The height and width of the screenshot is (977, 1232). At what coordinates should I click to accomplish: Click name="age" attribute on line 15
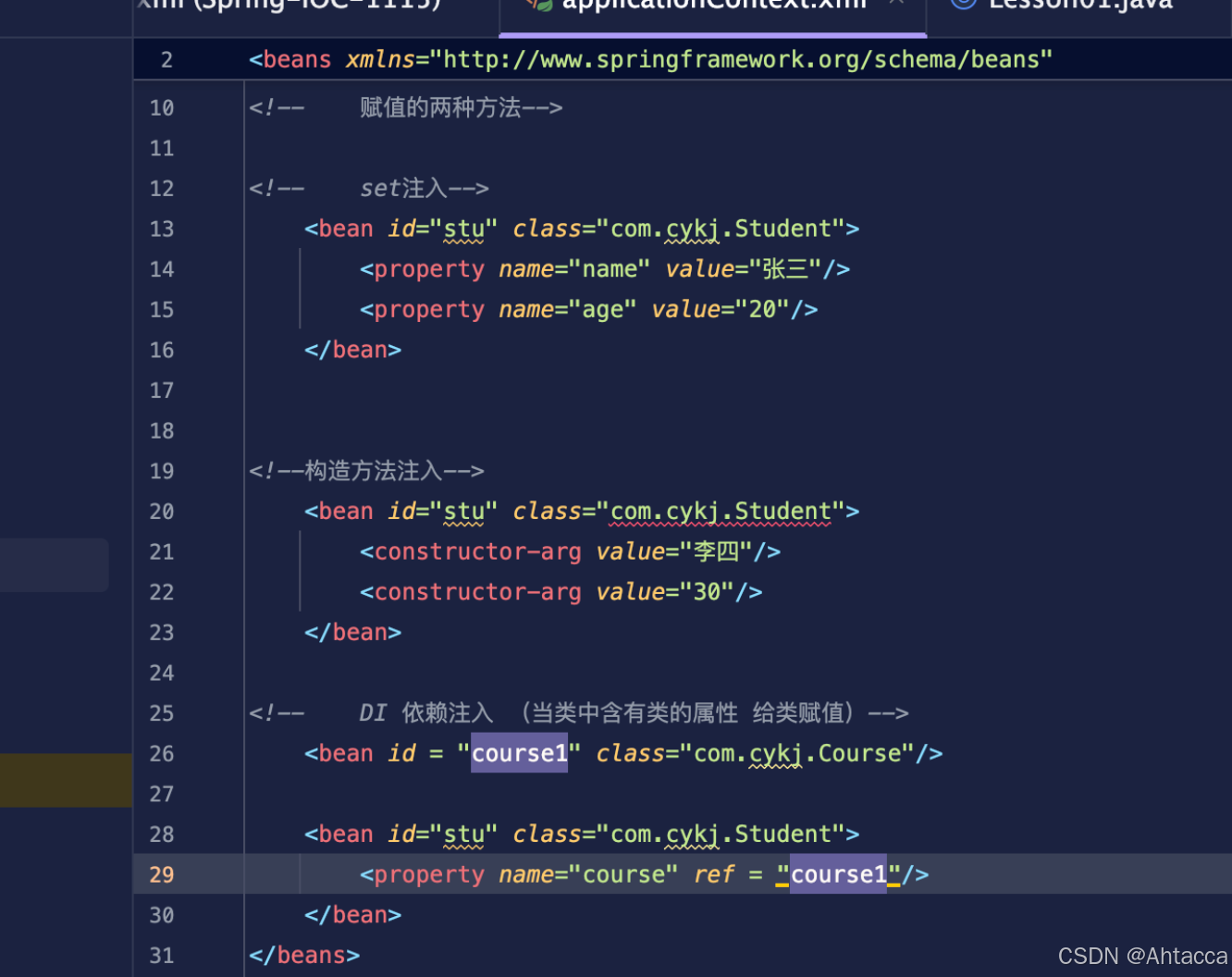point(568,310)
